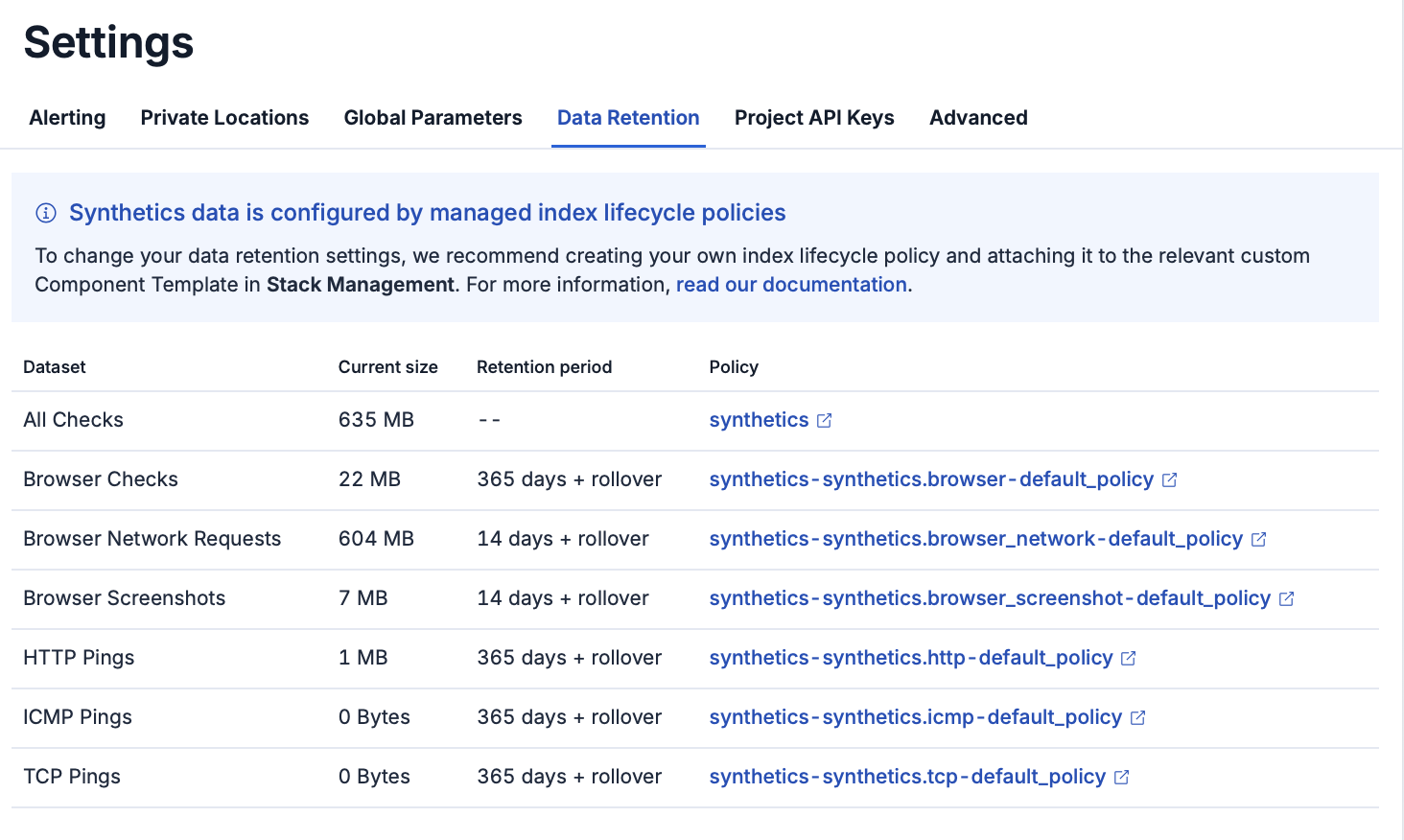Click the external link icon for http-default_policy

pos(1128,658)
